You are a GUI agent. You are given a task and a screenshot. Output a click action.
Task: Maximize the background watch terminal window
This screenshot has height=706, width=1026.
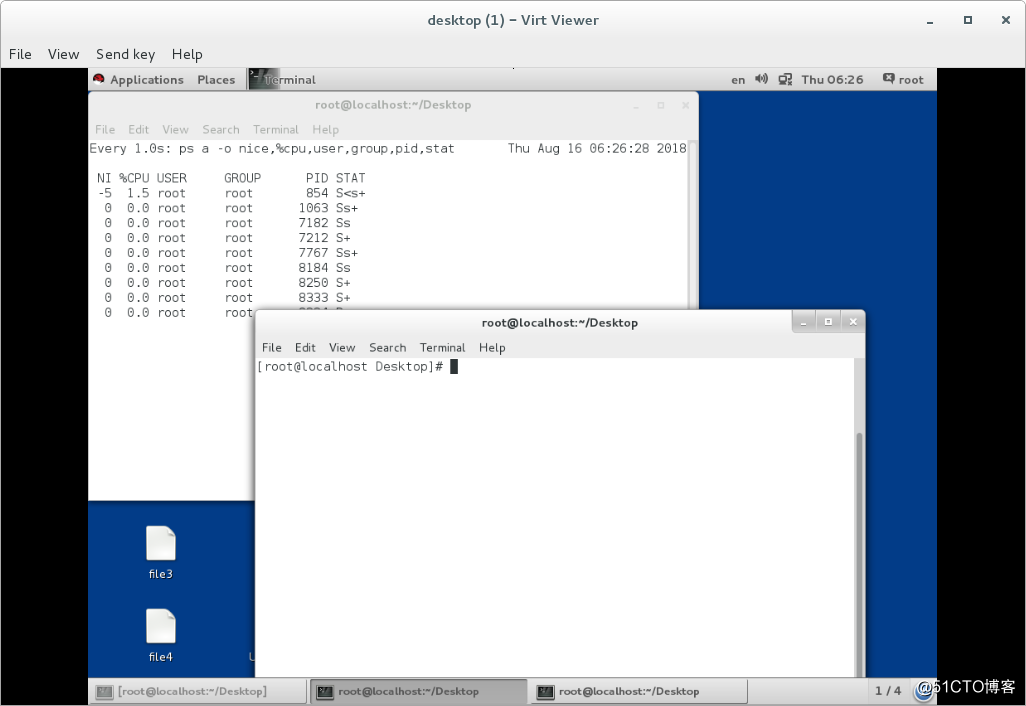pyautogui.click(x=661, y=105)
